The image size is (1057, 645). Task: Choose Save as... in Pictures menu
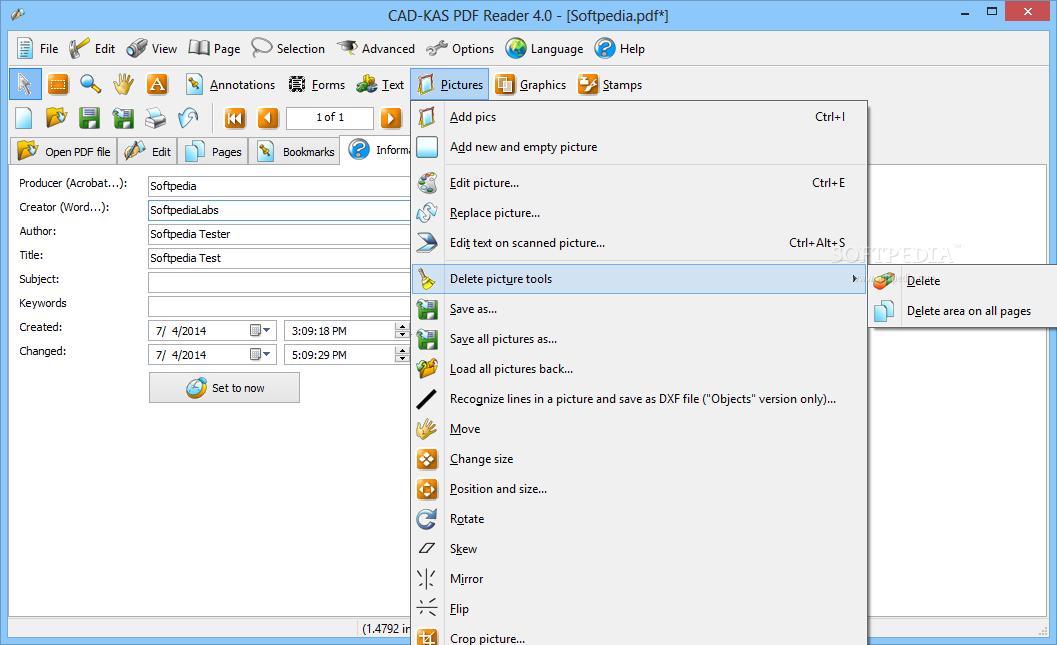(639, 309)
